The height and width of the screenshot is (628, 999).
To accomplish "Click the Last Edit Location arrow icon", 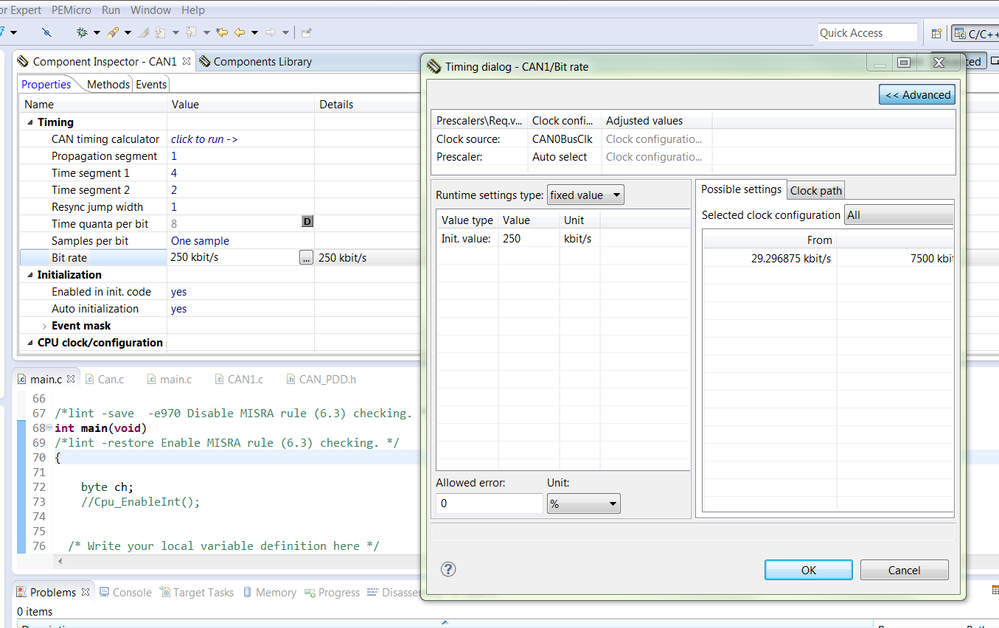I will pos(222,32).
